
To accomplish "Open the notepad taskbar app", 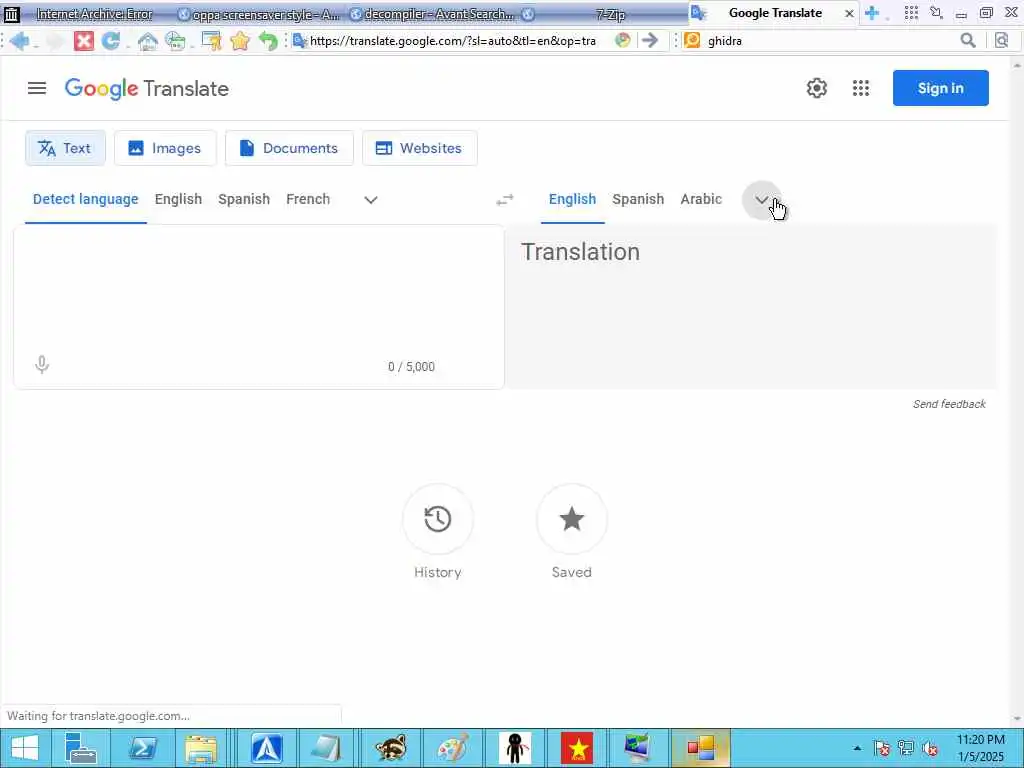I will click(x=326, y=748).
